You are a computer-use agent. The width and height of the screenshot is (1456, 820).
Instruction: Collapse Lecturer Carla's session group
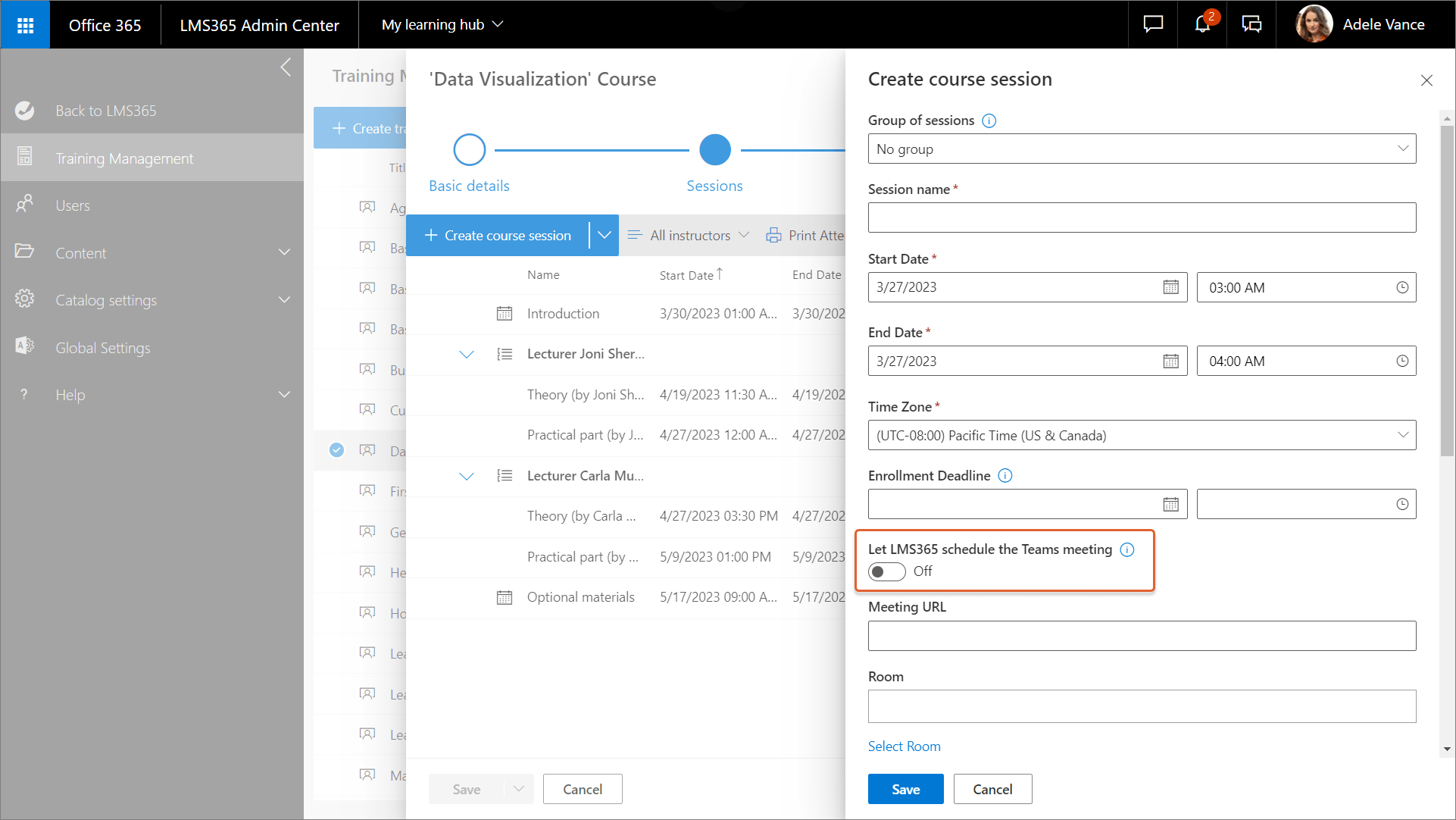467,476
